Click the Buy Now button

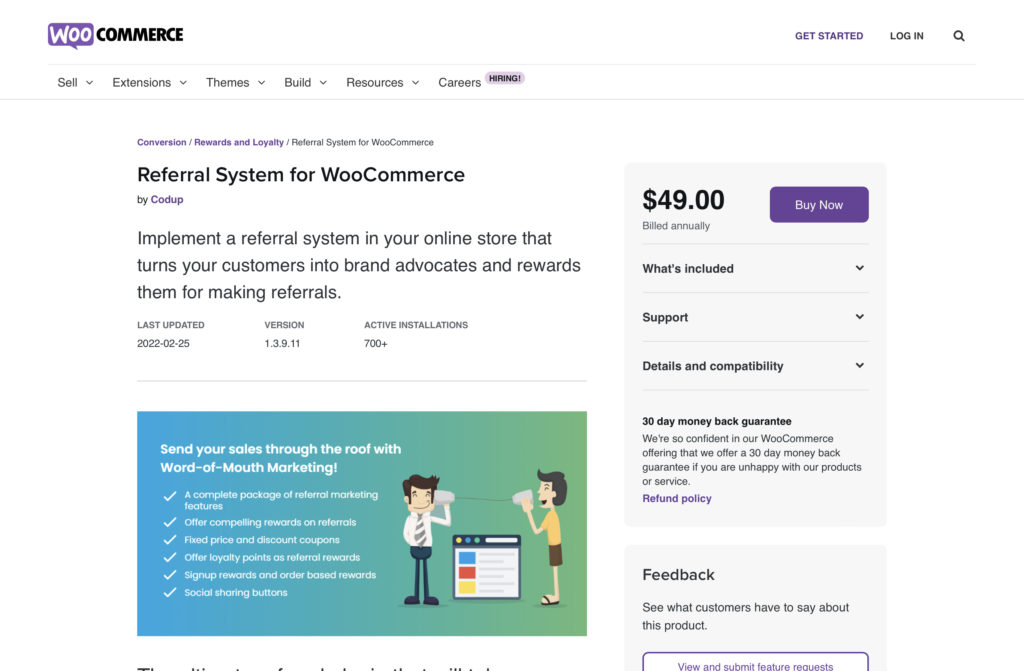(x=819, y=205)
